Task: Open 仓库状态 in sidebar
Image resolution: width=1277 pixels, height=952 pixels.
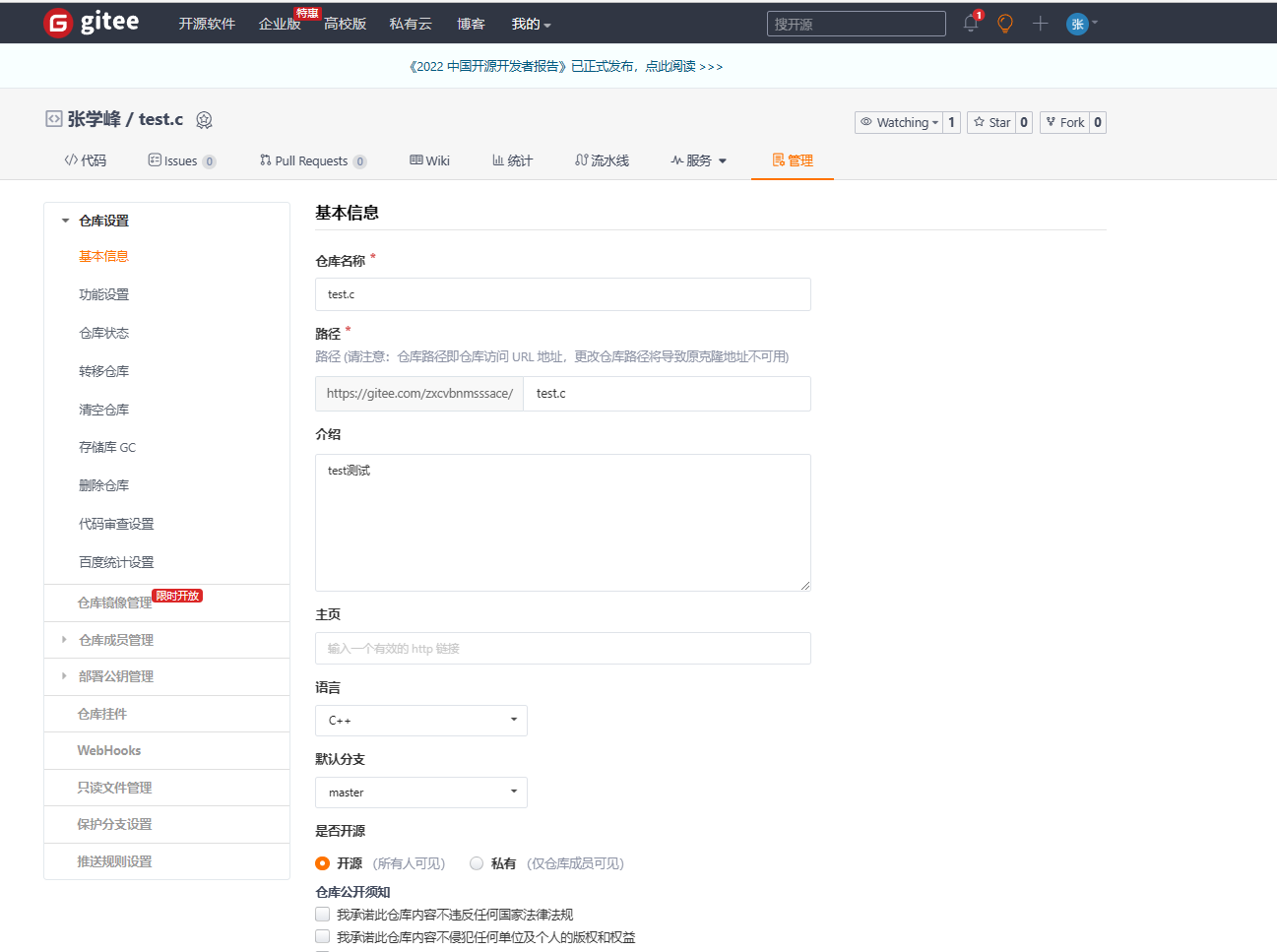Action: coord(103,333)
